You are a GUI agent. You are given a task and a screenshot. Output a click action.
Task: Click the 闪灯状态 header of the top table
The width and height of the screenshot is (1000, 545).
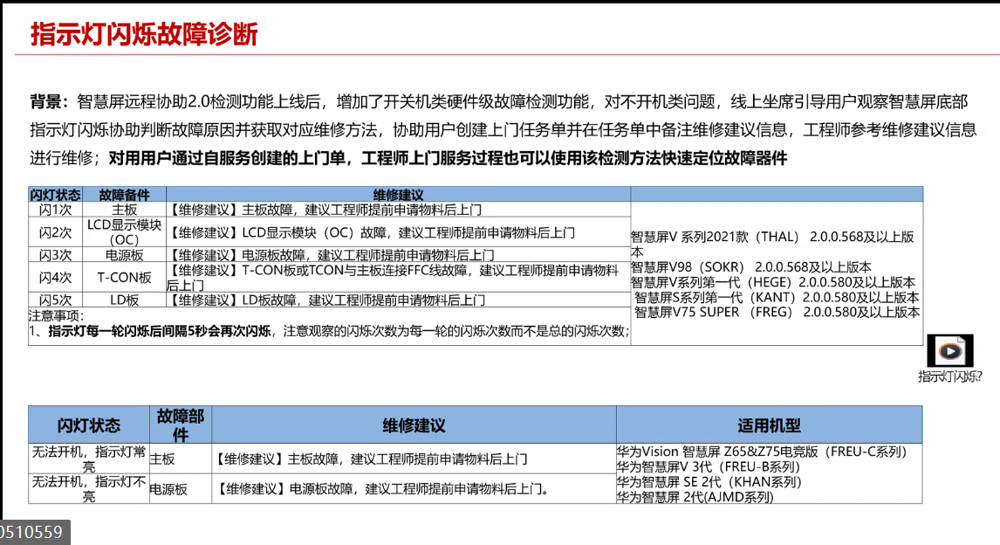[55, 195]
